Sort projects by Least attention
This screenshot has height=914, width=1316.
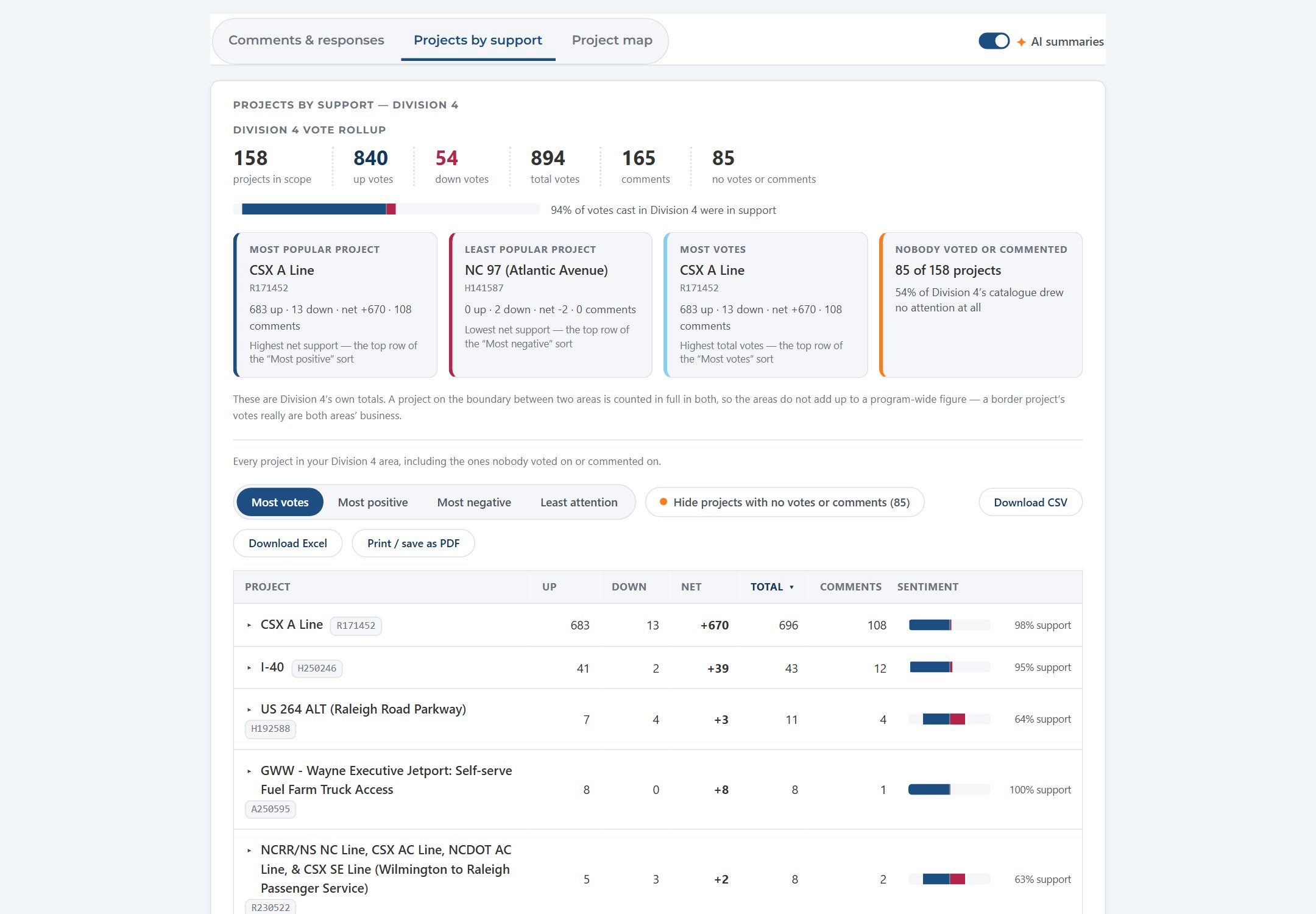point(579,502)
